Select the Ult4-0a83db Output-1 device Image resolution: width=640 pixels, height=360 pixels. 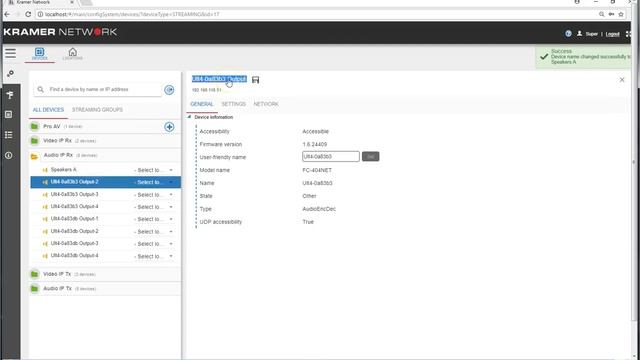coord(74,219)
